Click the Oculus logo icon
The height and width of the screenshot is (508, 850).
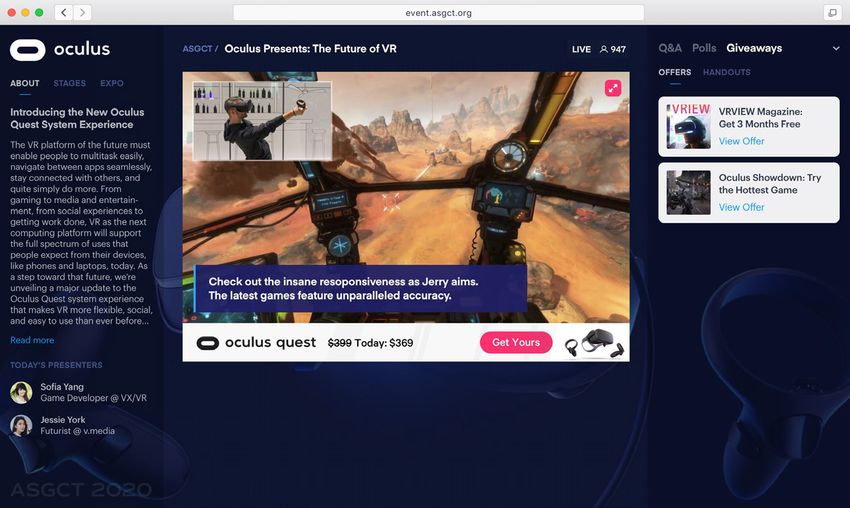point(28,50)
